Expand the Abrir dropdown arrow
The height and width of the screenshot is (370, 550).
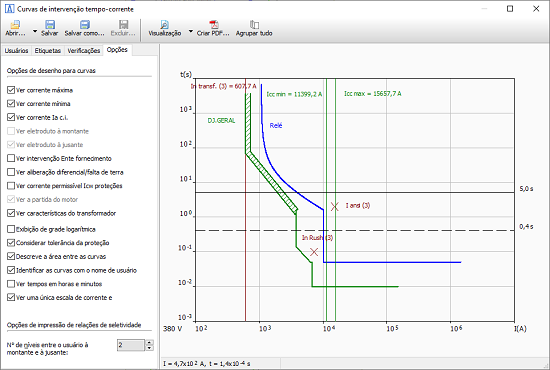(35, 32)
